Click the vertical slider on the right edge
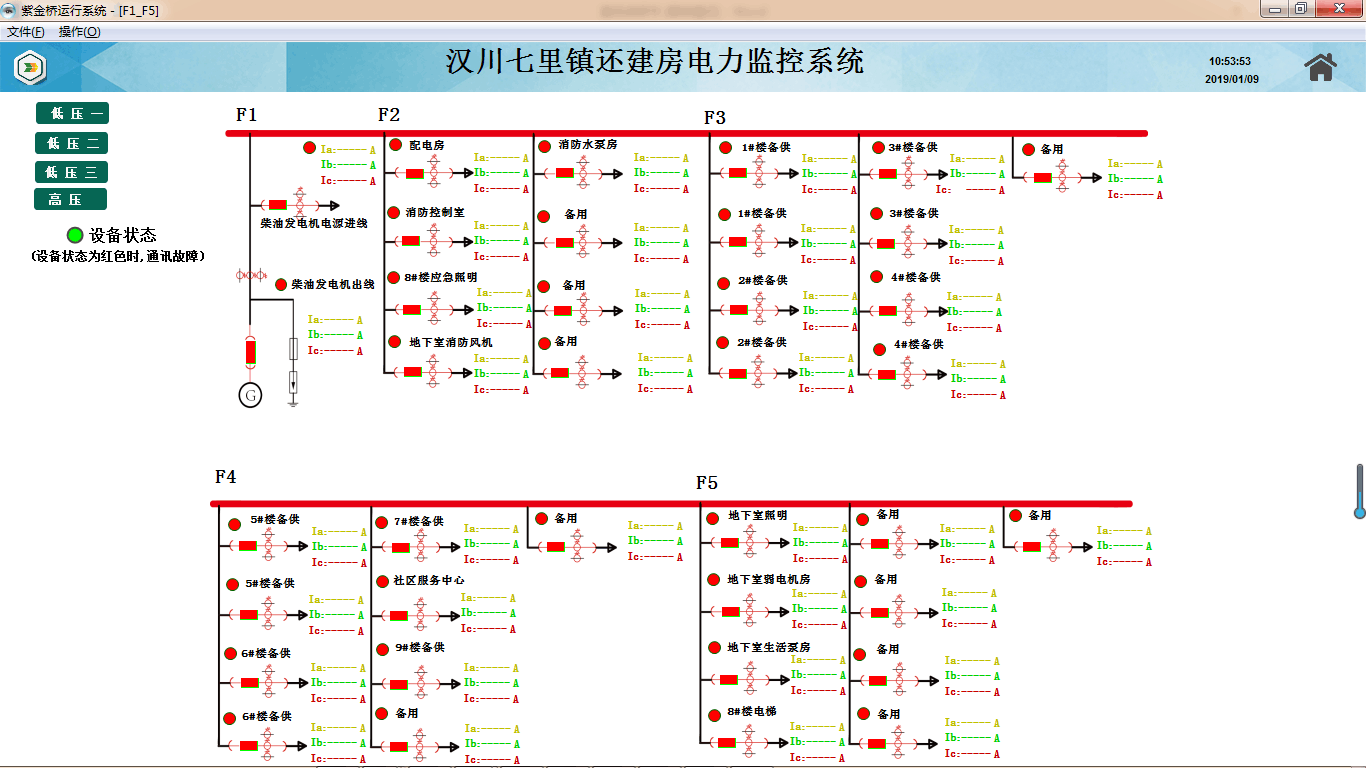1366x768 pixels. pos(1359,490)
